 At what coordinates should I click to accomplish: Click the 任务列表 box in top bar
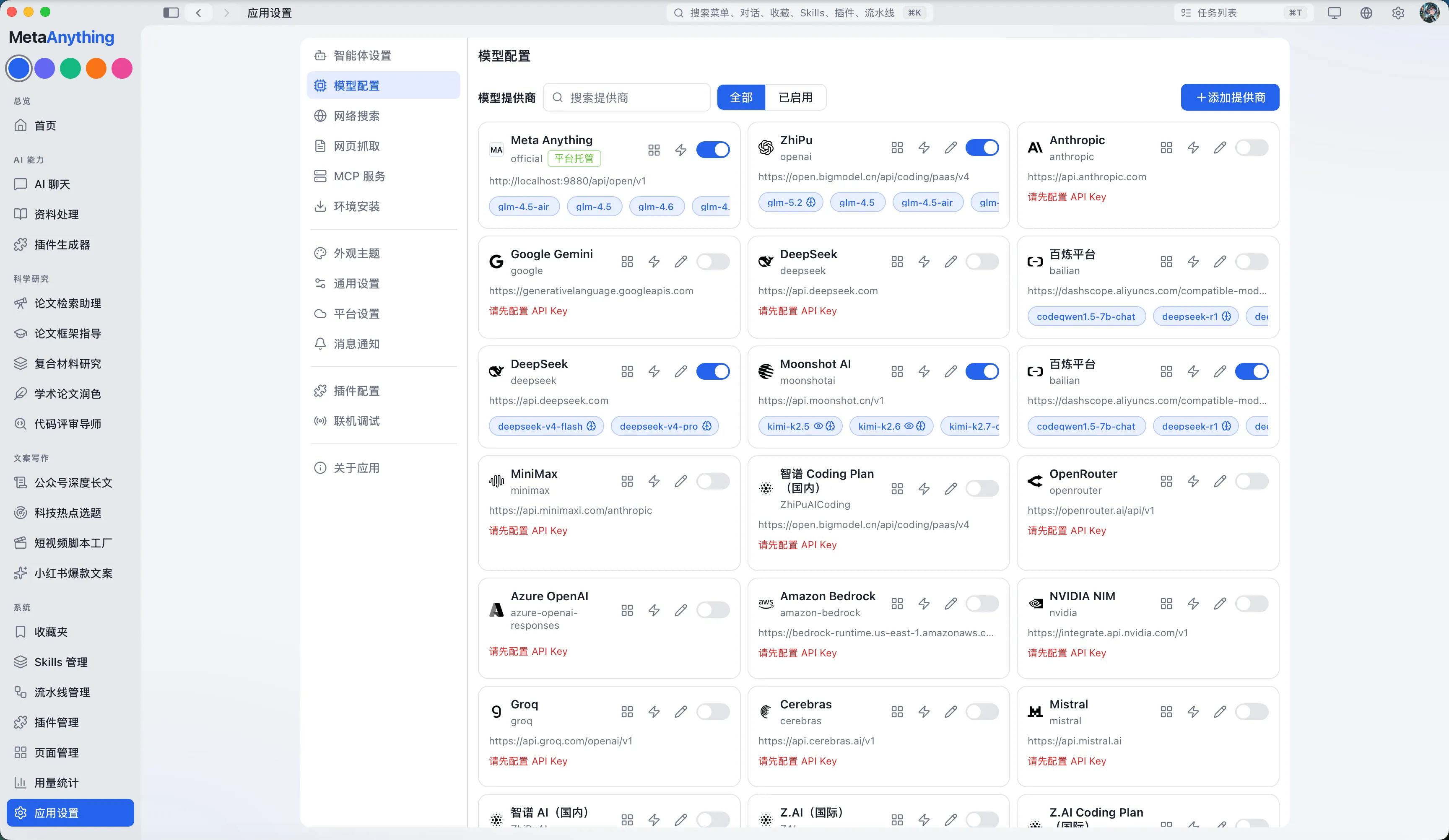pos(1244,13)
